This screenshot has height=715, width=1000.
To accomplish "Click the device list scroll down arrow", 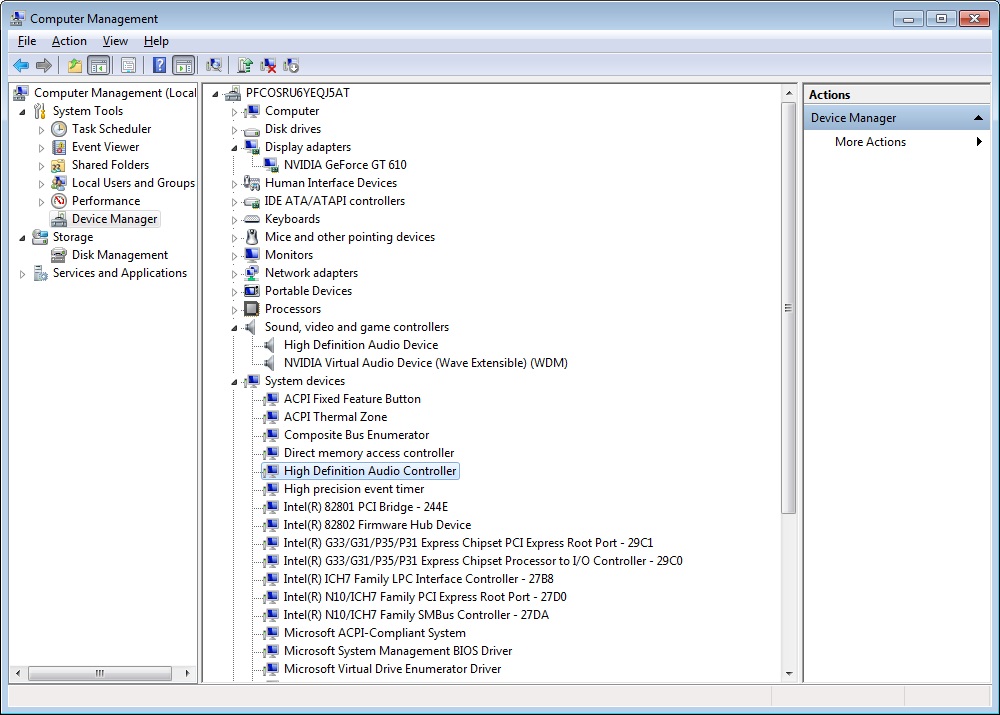I will click(789, 674).
